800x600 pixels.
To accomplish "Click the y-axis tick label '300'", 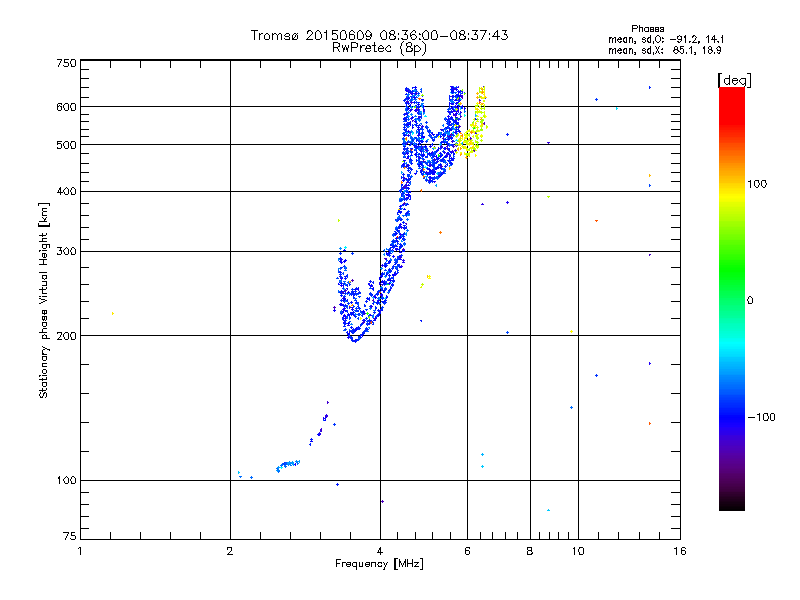I will [x=66, y=252].
